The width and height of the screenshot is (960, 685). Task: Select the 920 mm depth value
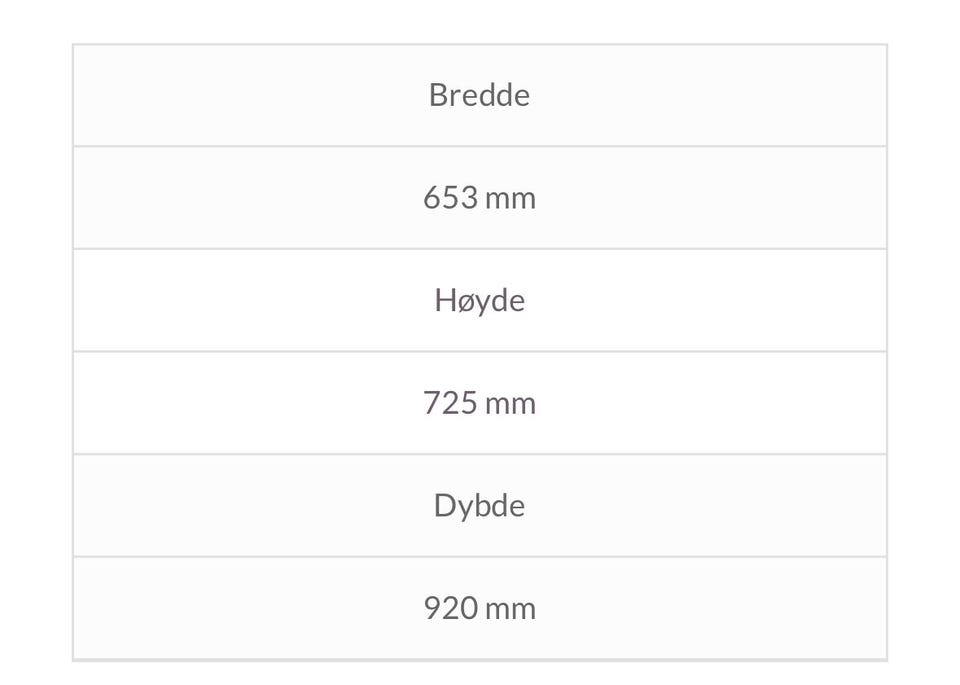pyautogui.click(x=479, y=608)
